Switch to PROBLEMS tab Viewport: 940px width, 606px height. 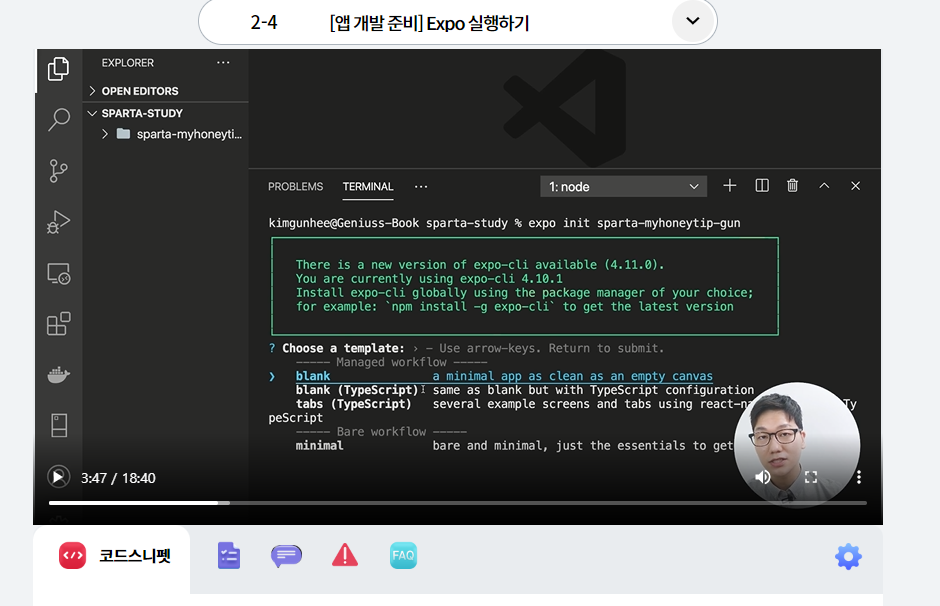click(x=296, y=186)
